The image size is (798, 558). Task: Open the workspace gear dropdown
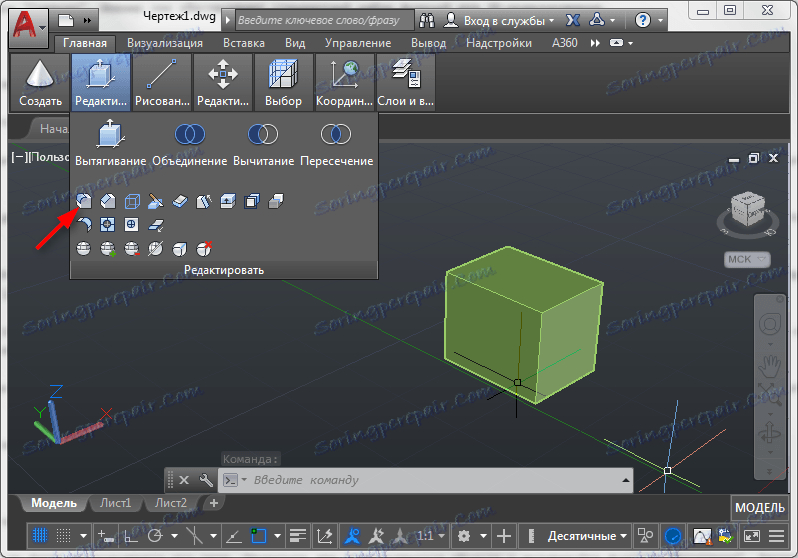click(x=483, y=536)
